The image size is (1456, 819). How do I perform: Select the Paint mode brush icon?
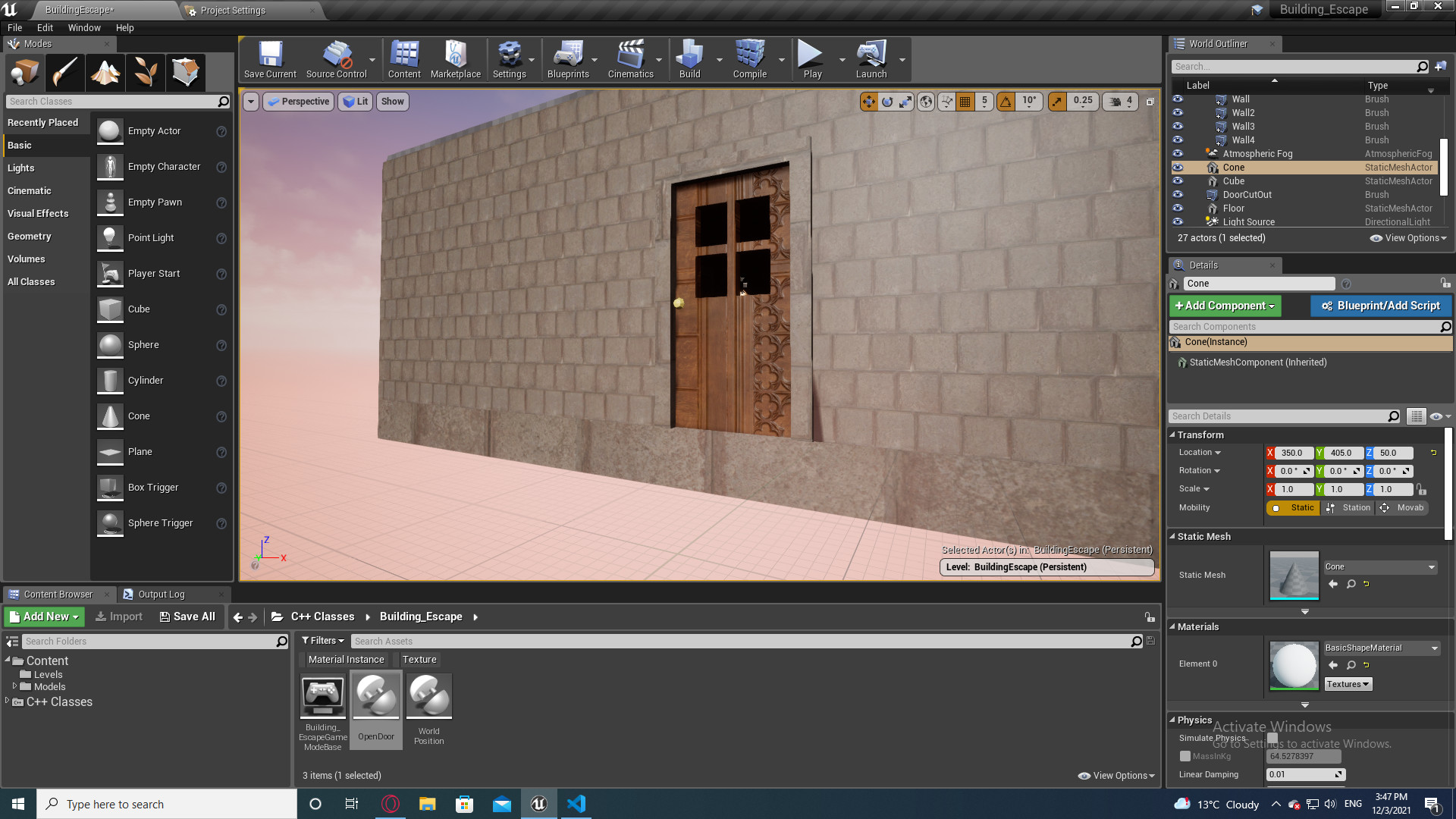pos(64,72)
